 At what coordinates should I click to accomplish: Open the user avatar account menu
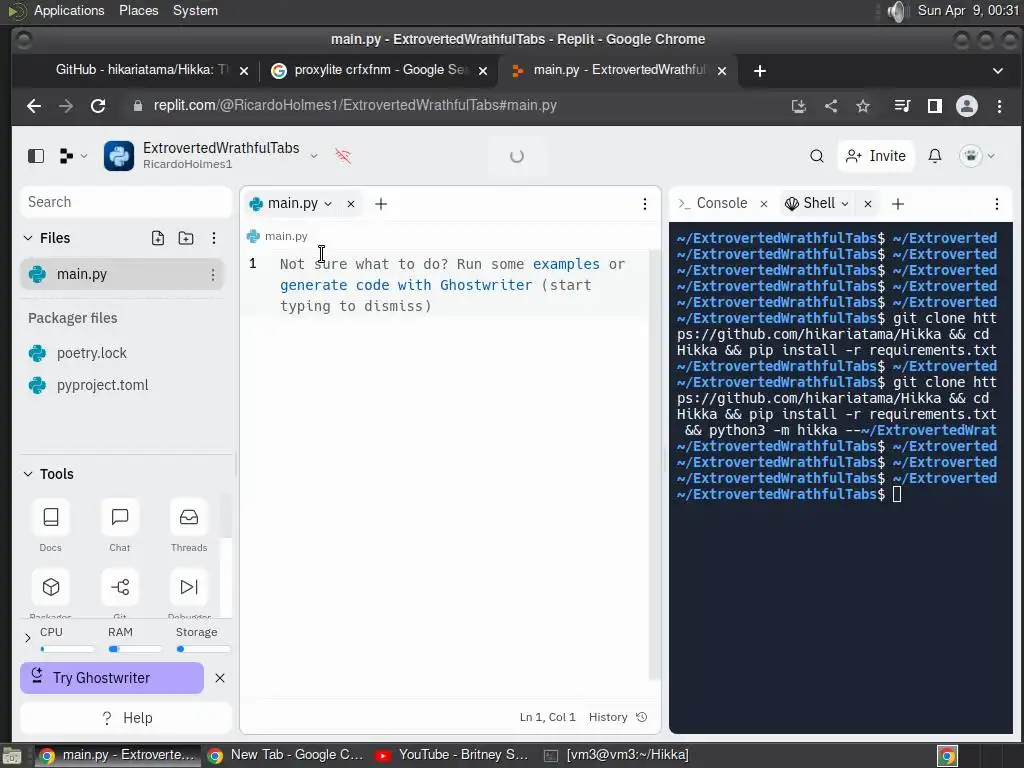coord(977,156)
